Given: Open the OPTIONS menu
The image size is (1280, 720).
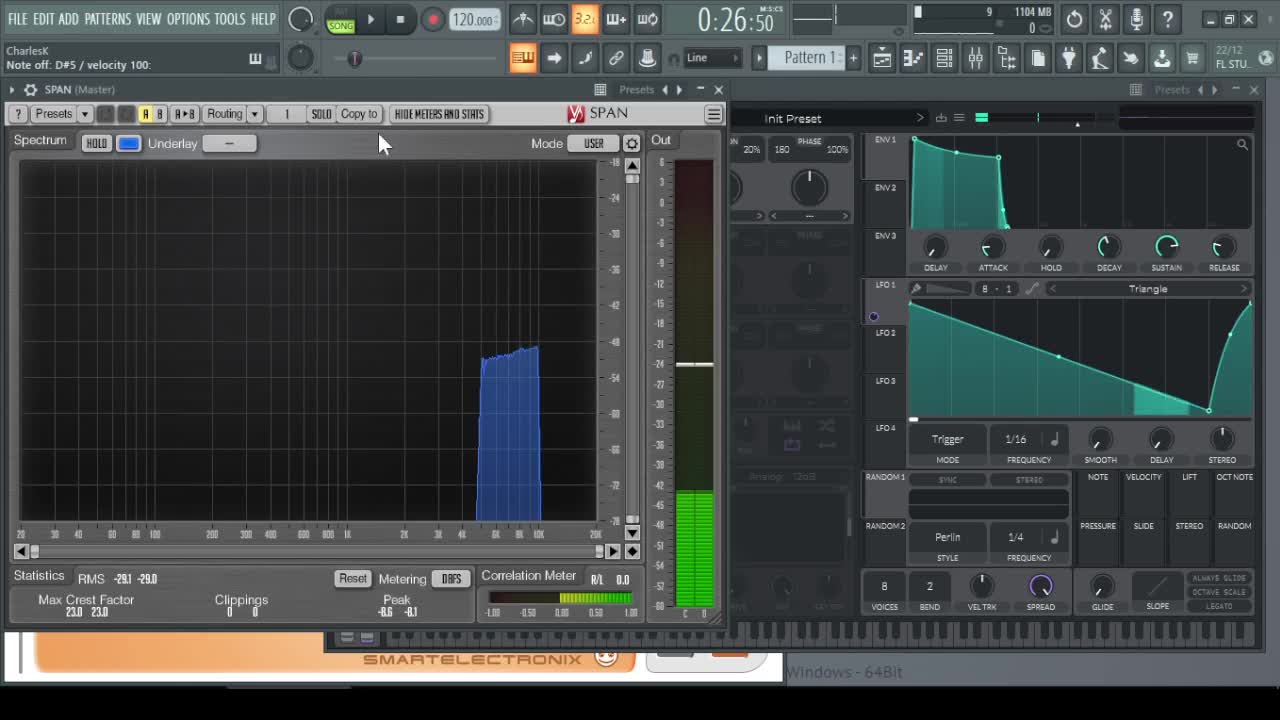Looking at the screenshot, I should [188, 19].
